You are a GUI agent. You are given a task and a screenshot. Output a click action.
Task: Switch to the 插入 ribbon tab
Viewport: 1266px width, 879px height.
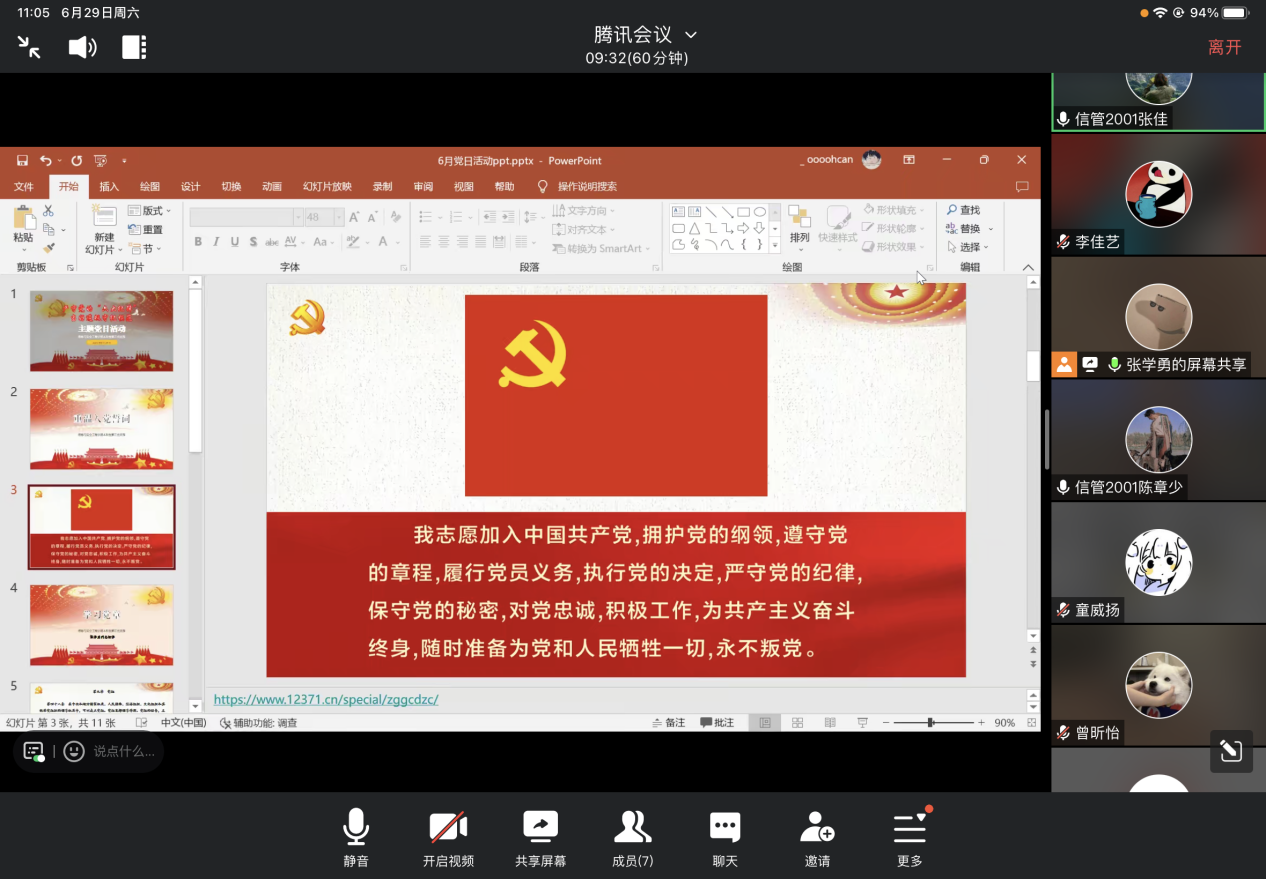click(109, 186)
